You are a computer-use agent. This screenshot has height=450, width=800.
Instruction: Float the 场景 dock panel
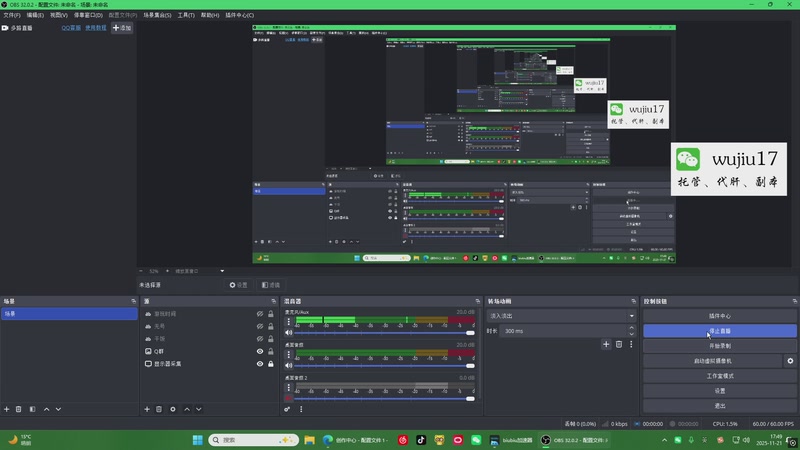[x=134, y=302]
